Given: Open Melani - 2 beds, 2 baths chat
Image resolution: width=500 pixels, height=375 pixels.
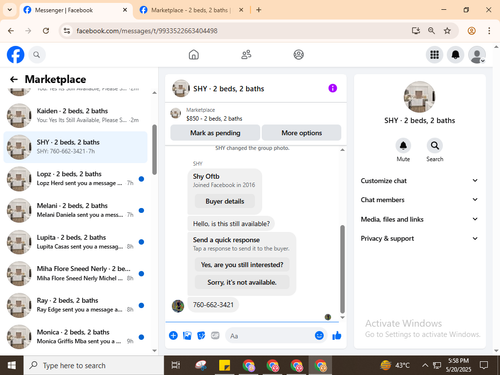Looking at the screenshot, I should [x=75, y=210].
